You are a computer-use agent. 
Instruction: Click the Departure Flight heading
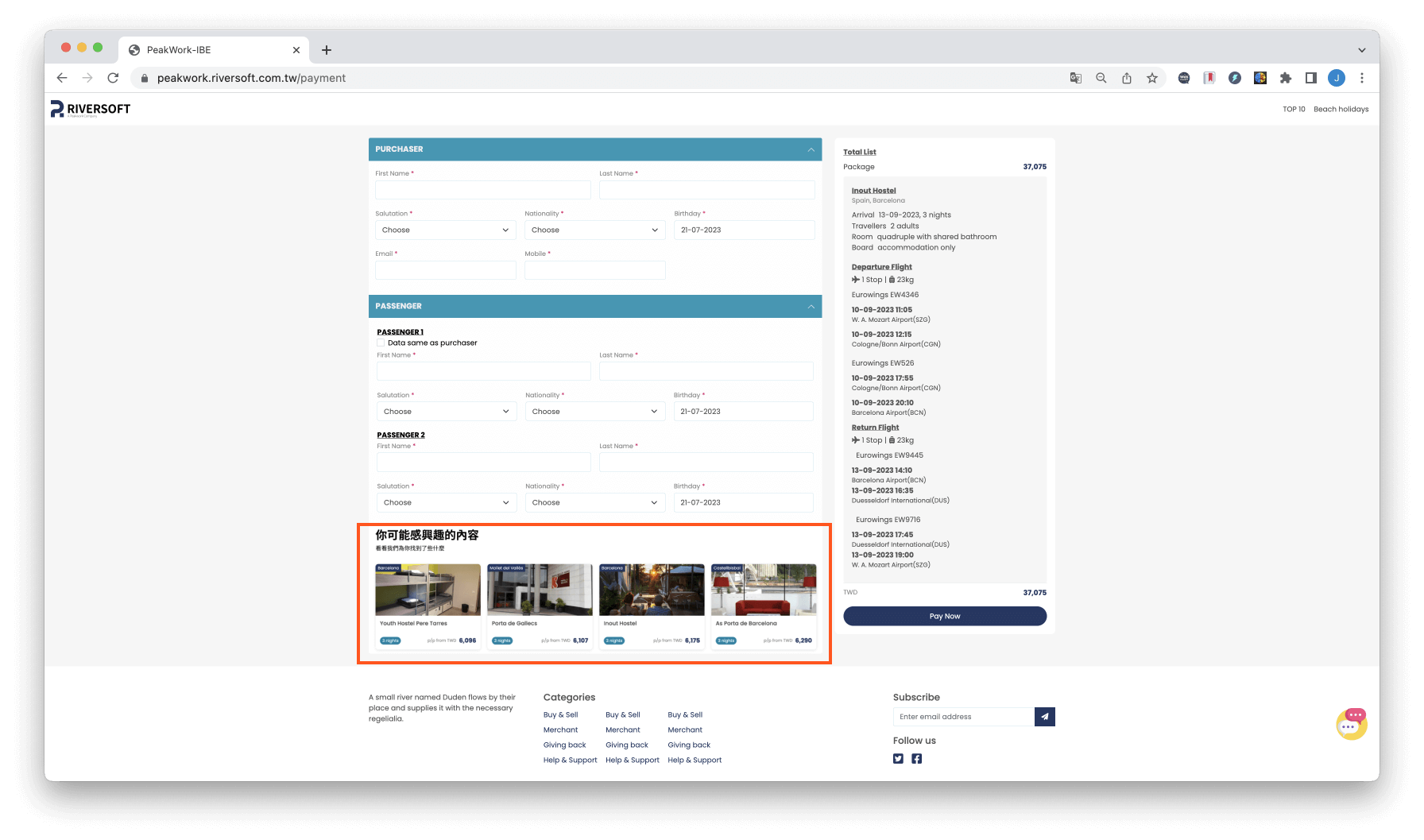pyautogui.click(x=881, y=267)
